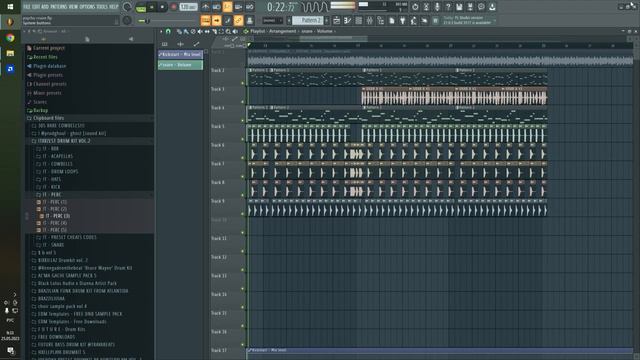This screenshot has height=360, width=640.
Task: Open the Piano roll view icon
Action: pos(347,20)
